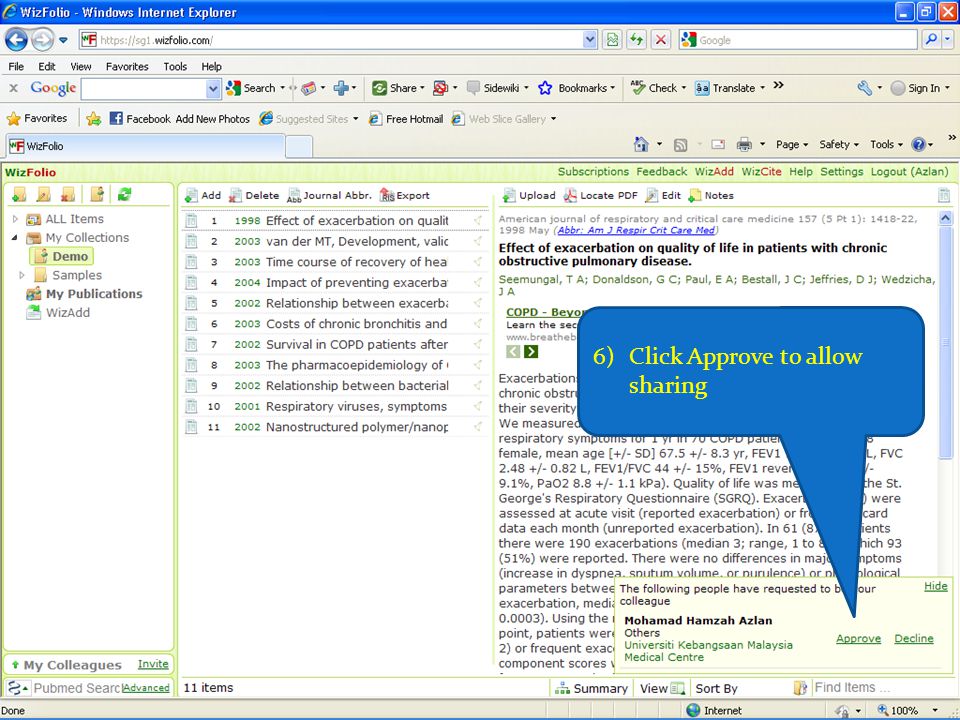The height and width of the screenshot is (720, 960).
Task: Click the tag icon on row 5
Action: (x=478, y=303)
